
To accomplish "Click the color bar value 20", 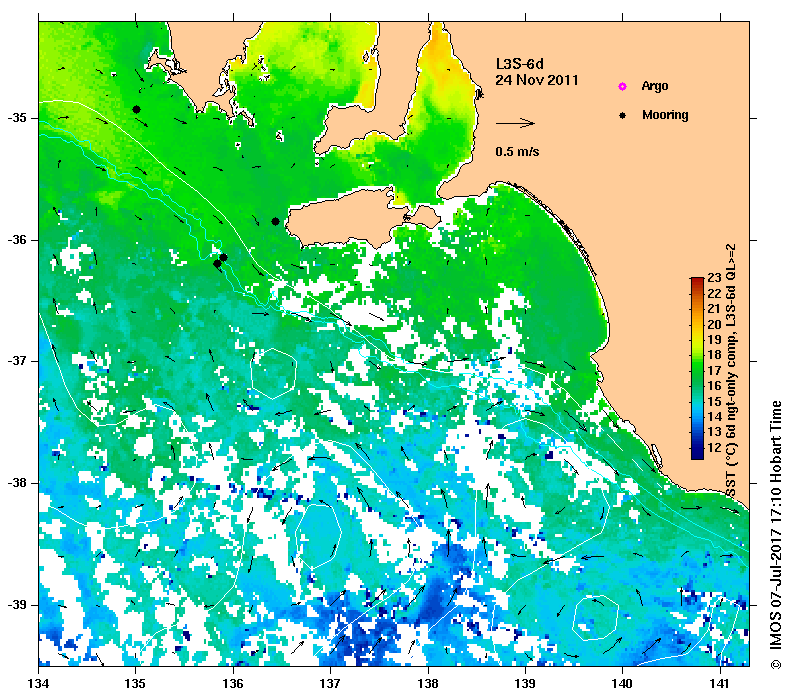I will coord(714,324).
